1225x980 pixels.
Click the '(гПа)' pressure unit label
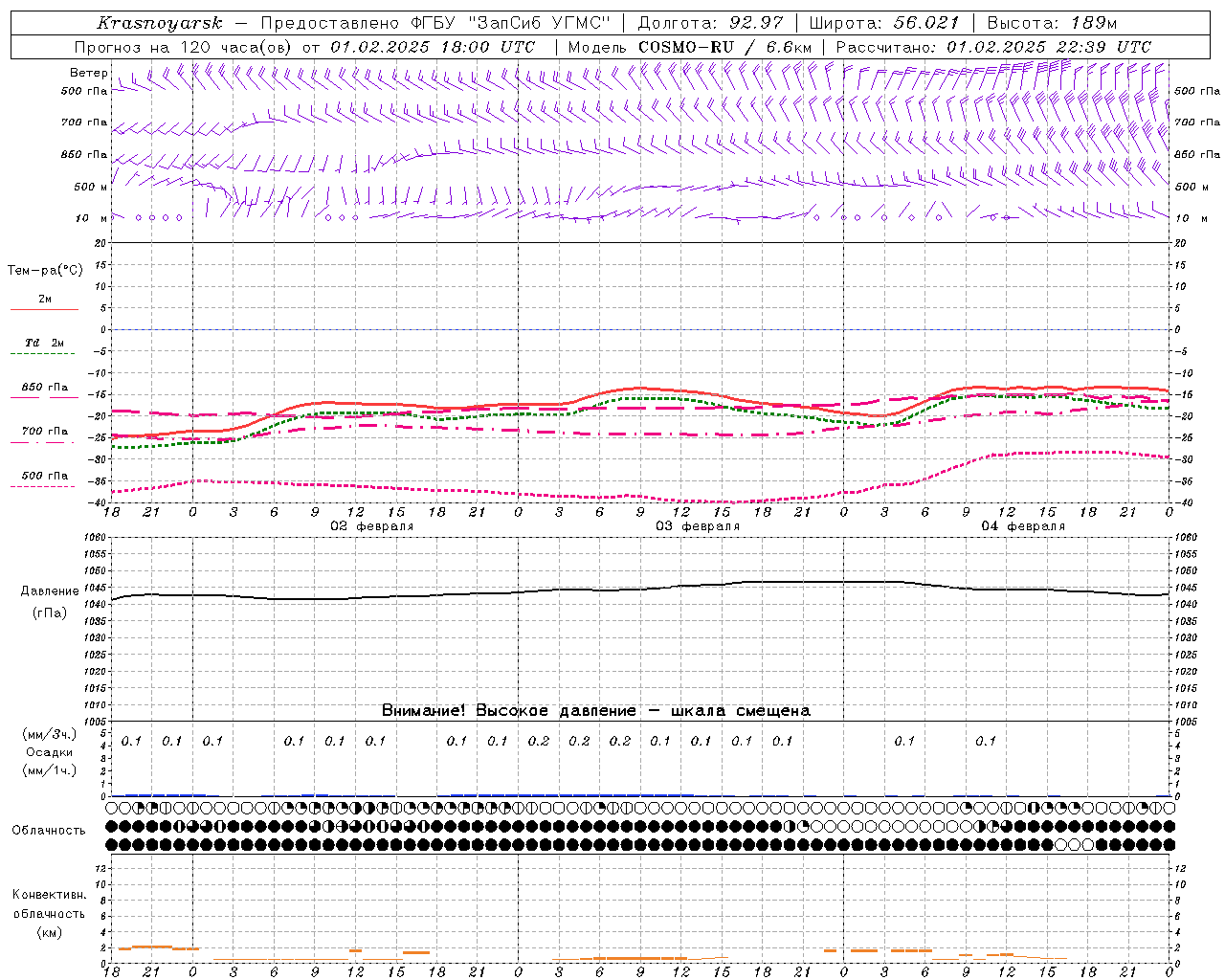[50, 613]
